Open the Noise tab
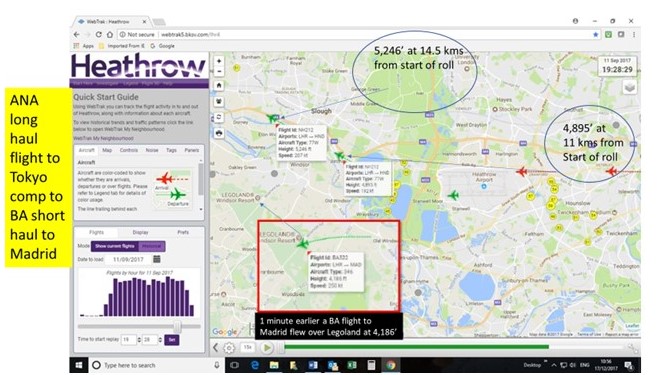Screen dimensions: 668x375 (152, 150)
